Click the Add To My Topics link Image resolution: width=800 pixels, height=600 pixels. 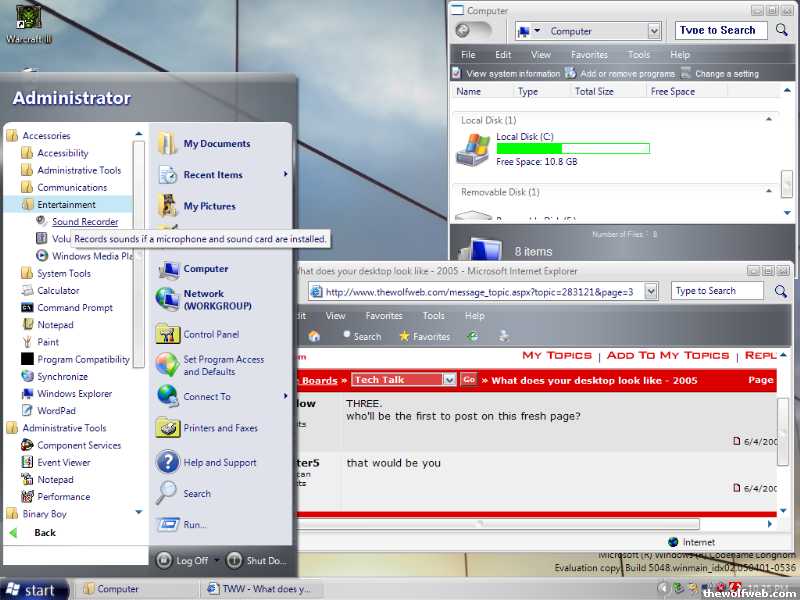(668, 355)
